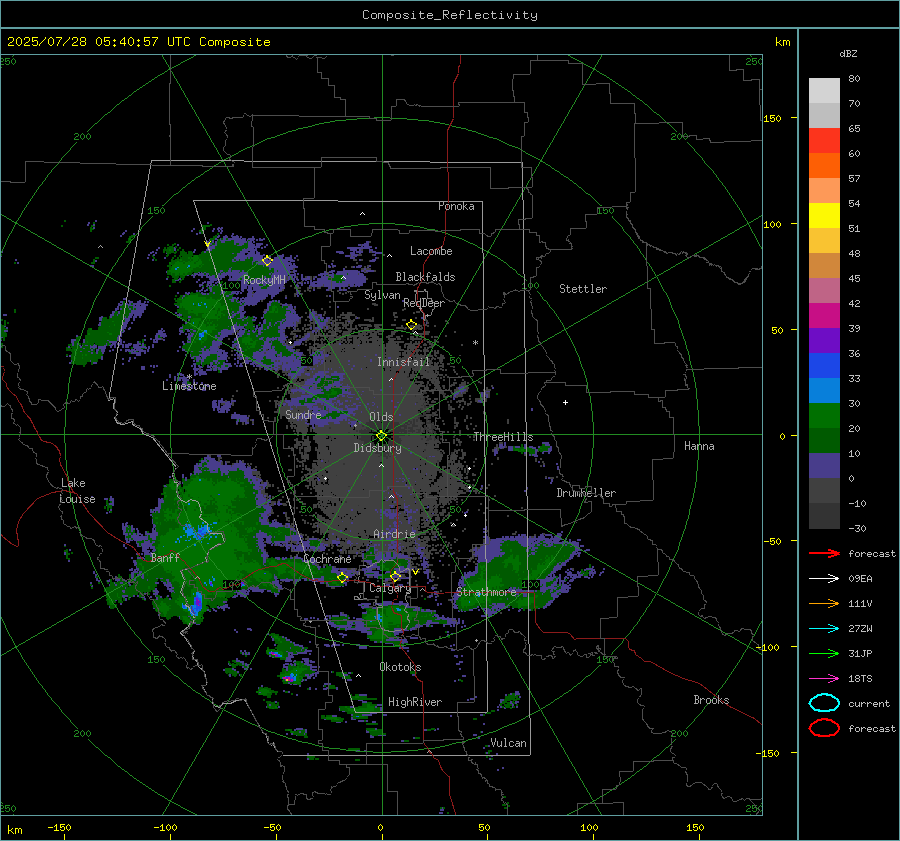This screenshot has height=841, width=900.
Task: Click the Okotoks city label
Action: [x=400, y=667]
